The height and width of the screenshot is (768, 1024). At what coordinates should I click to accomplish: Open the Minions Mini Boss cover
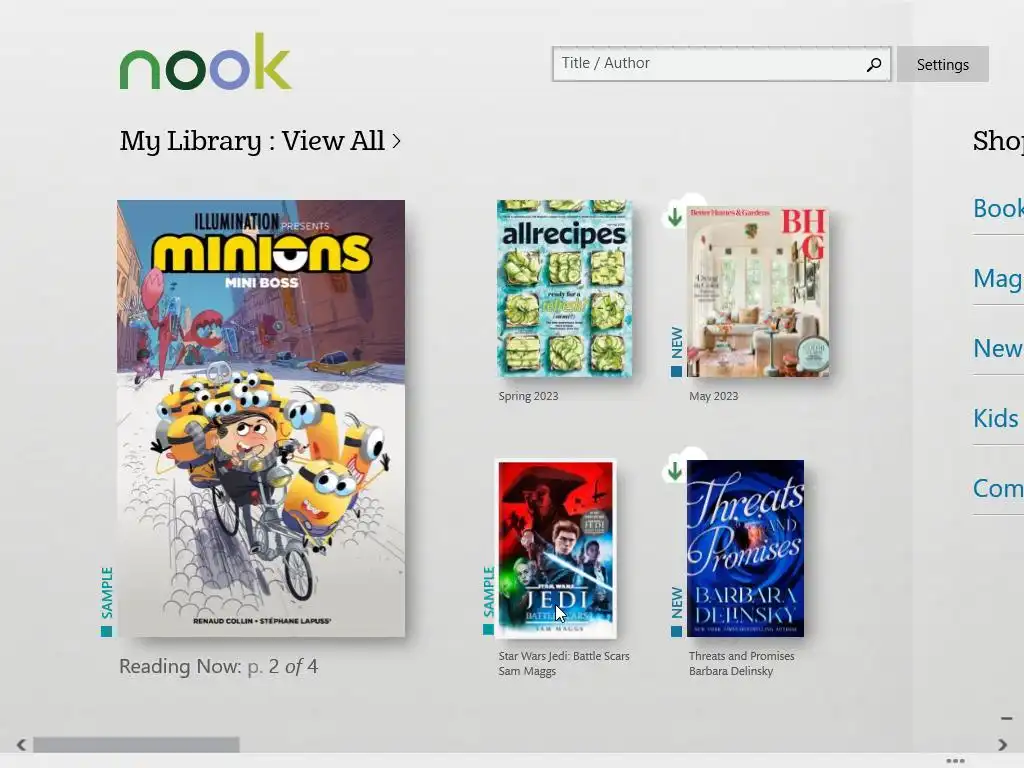tap(261, 418)
